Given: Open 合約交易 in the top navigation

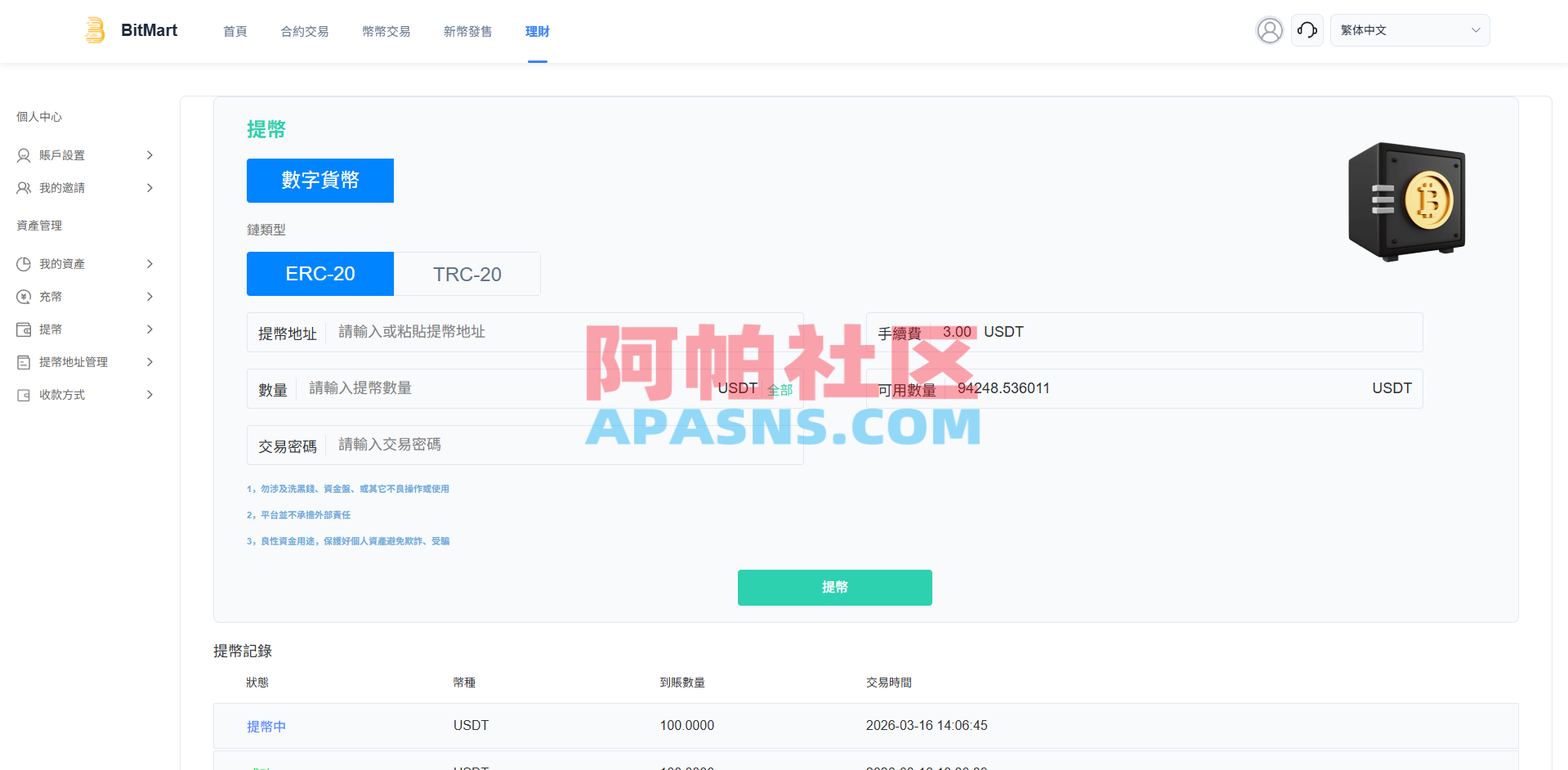Looking at the screenshot, I should pyautogui.click(x=305, y=31).
